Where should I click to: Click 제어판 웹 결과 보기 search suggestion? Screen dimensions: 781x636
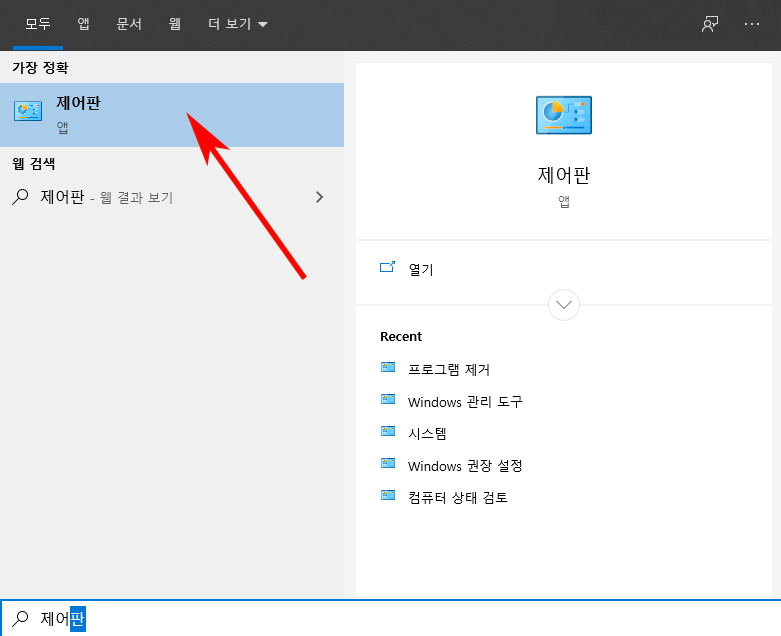172,197
